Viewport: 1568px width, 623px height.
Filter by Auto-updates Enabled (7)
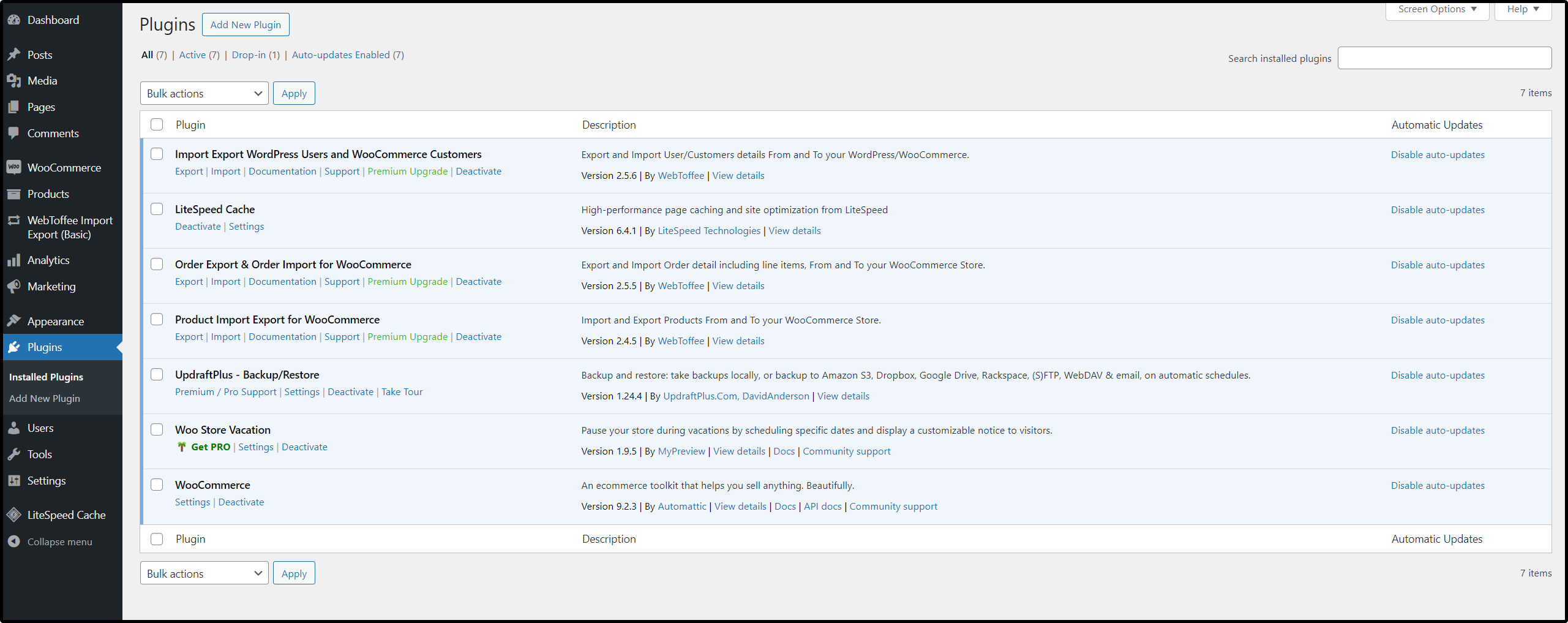coord(348,55)
